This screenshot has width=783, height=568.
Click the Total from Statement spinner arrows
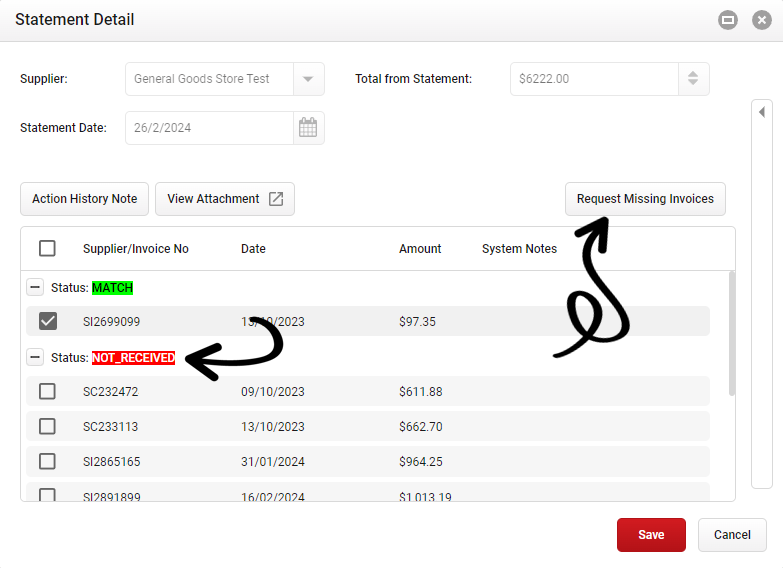(x=693, y=79)
